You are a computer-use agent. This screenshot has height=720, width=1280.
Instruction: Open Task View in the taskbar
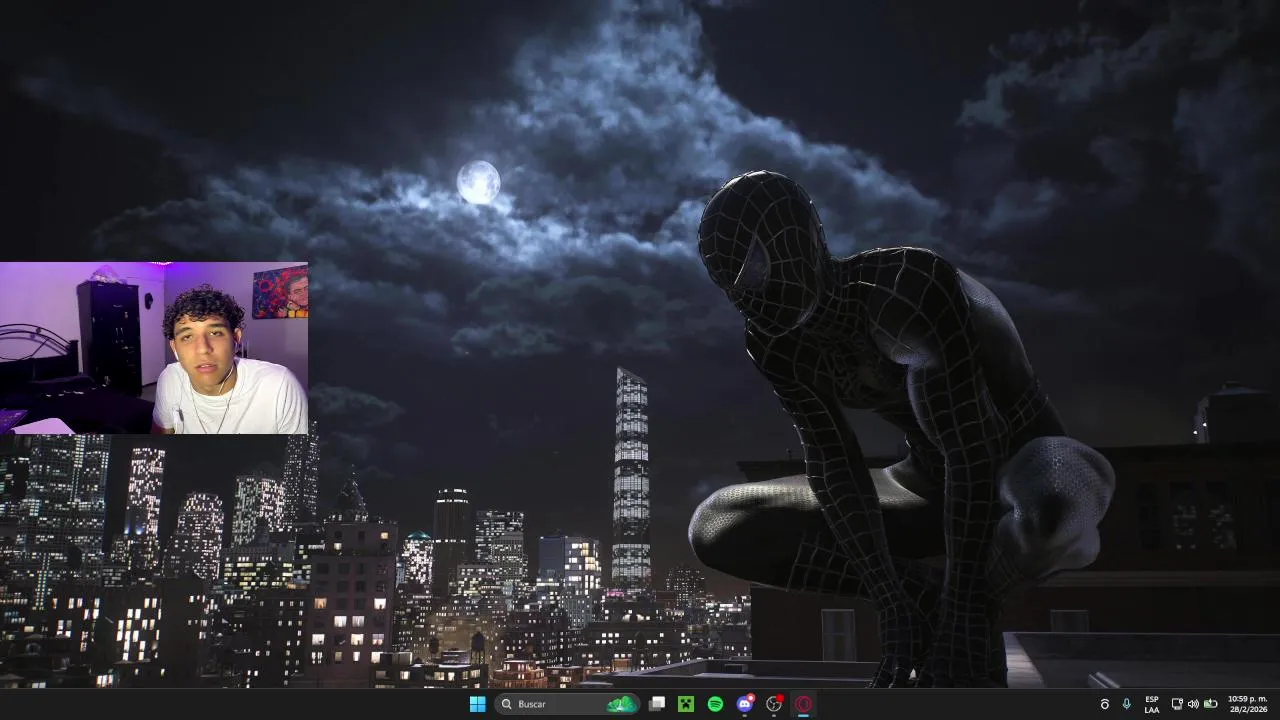[x=657, y=704]
